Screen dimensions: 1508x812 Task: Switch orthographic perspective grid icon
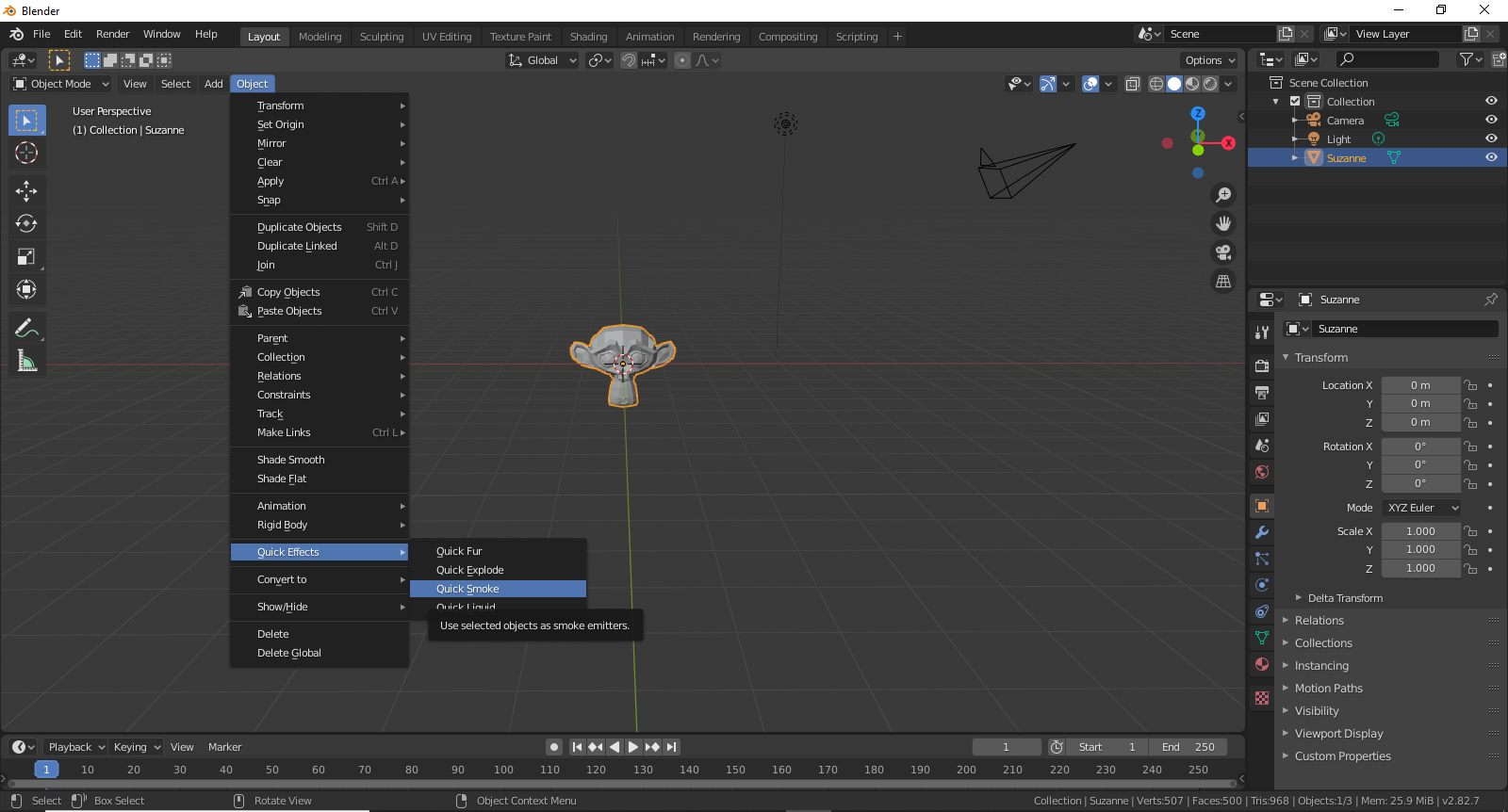[1223, 281]
